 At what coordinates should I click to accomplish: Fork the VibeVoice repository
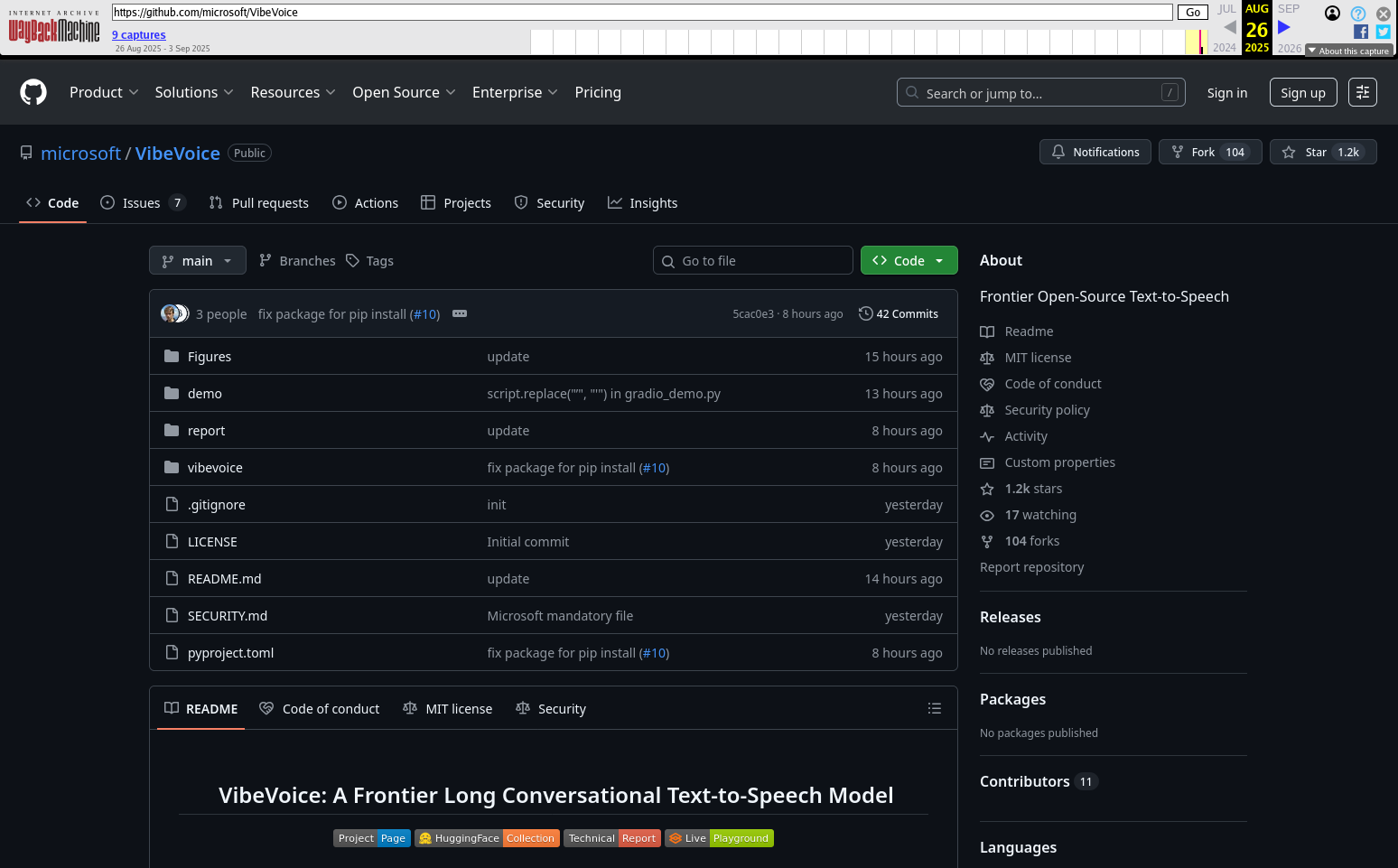coord(1210,152)
